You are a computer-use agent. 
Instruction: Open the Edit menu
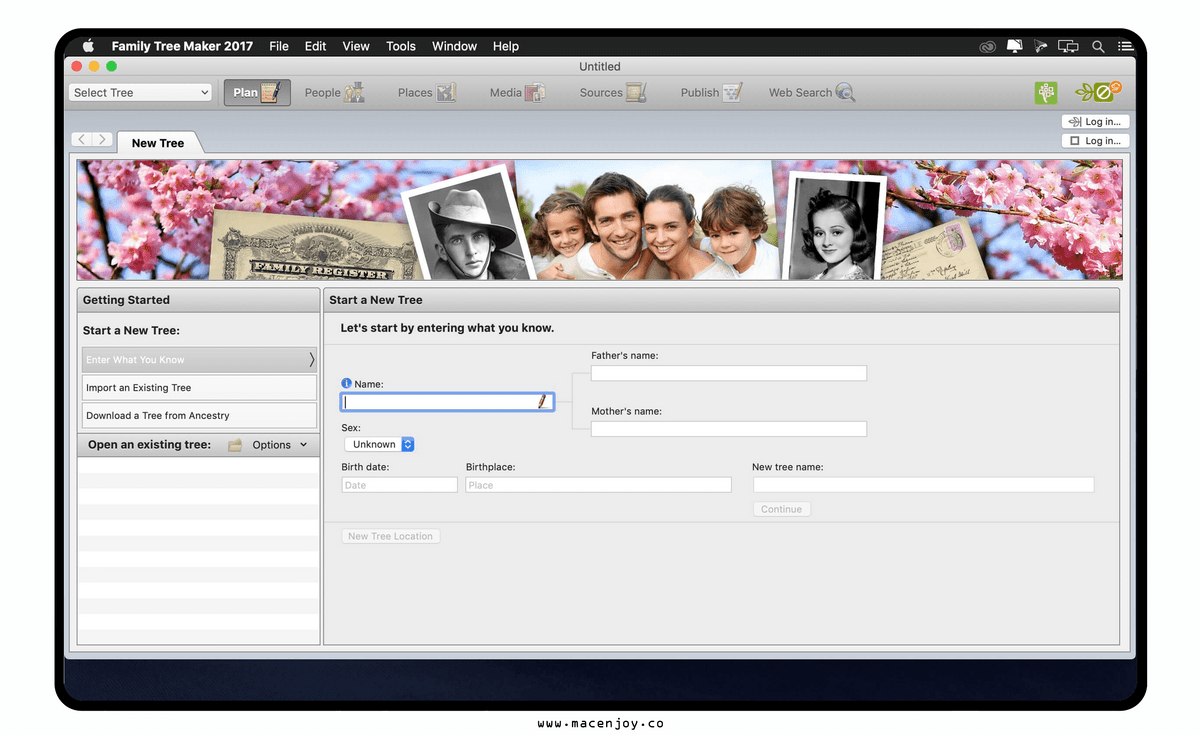tap(316, 46)
